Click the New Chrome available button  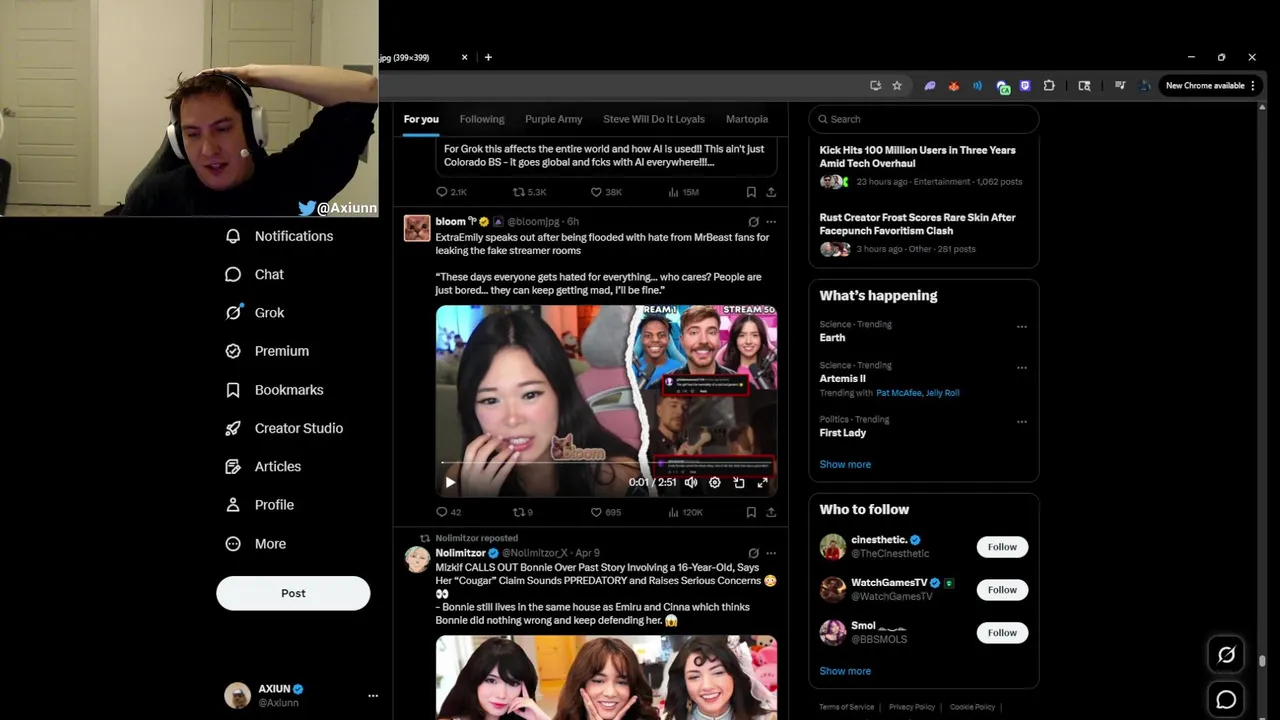click(x=1210, y=86)
